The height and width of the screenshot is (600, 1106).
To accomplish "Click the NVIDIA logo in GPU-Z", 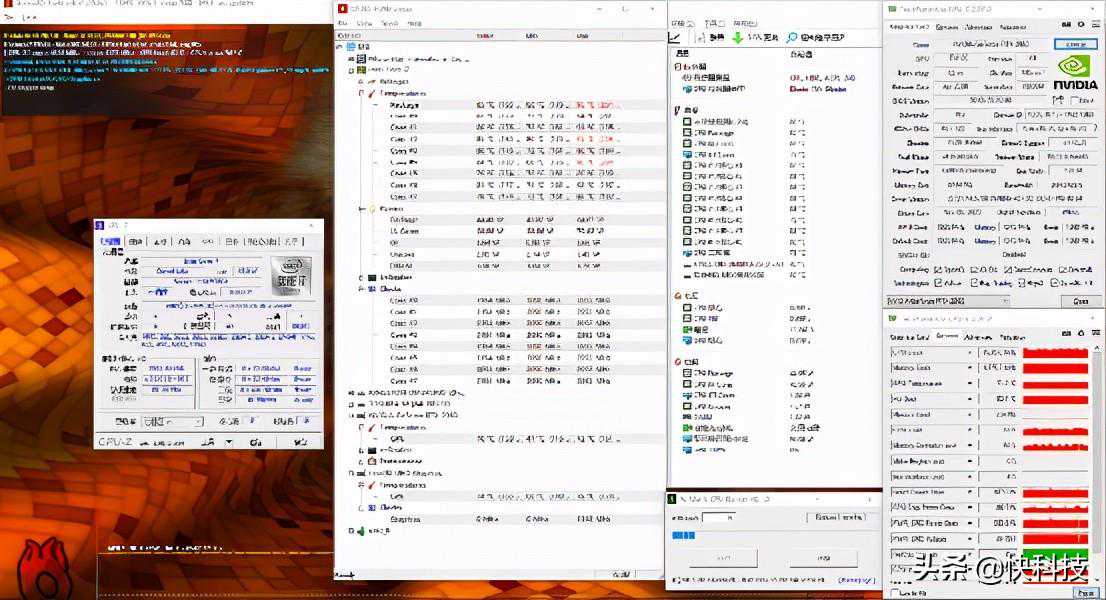I will [x=1075, y=74].
